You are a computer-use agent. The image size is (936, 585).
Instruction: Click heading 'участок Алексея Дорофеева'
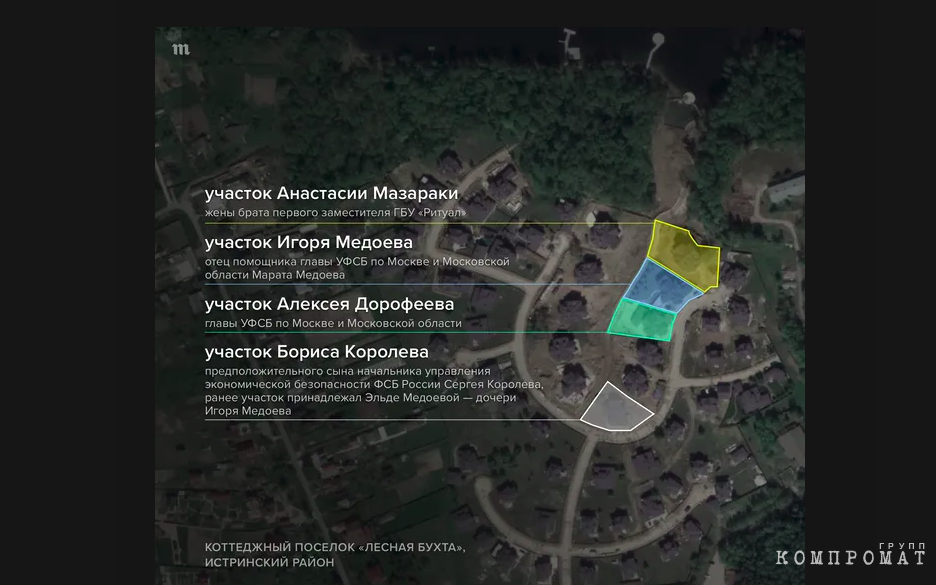point(330,304)
